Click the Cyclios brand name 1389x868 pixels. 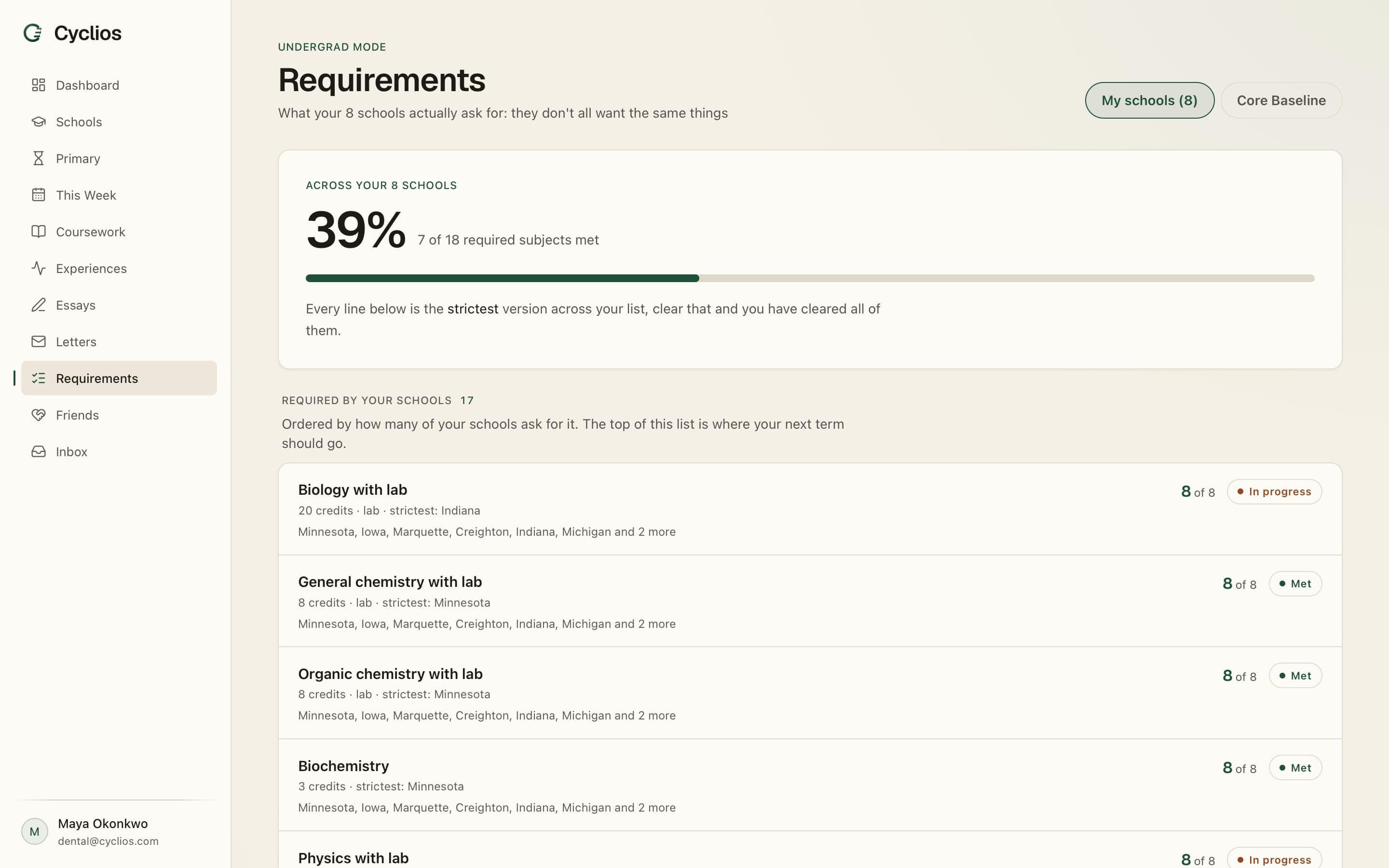88,33
